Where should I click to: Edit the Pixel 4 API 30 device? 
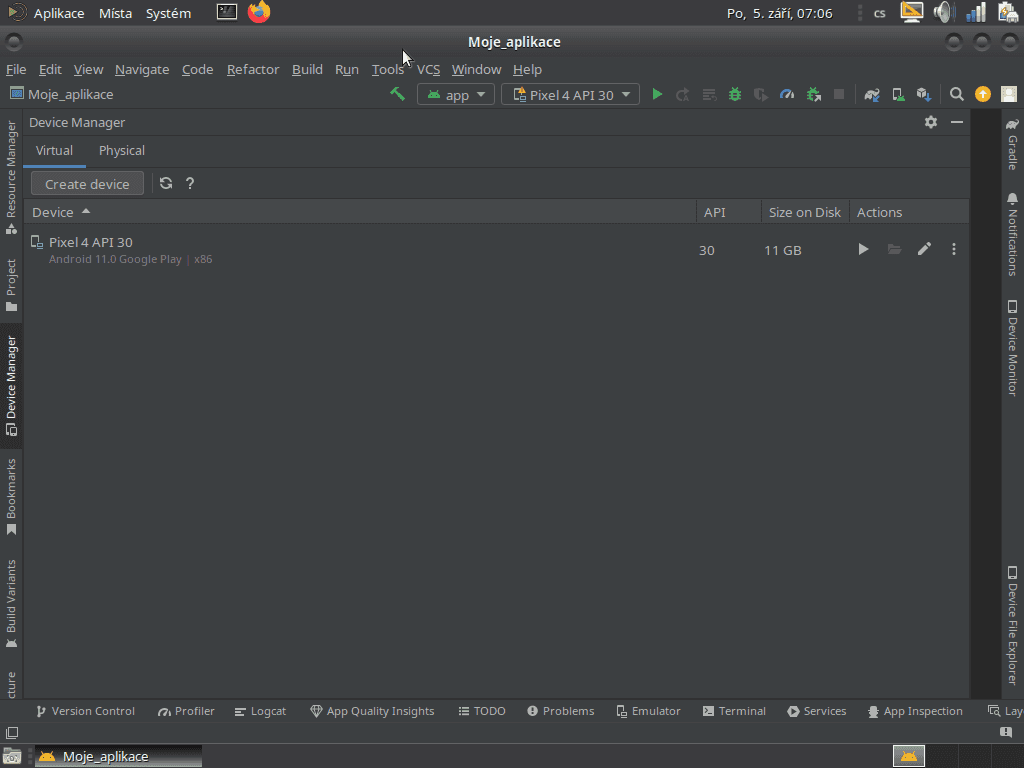click(924, 249)
